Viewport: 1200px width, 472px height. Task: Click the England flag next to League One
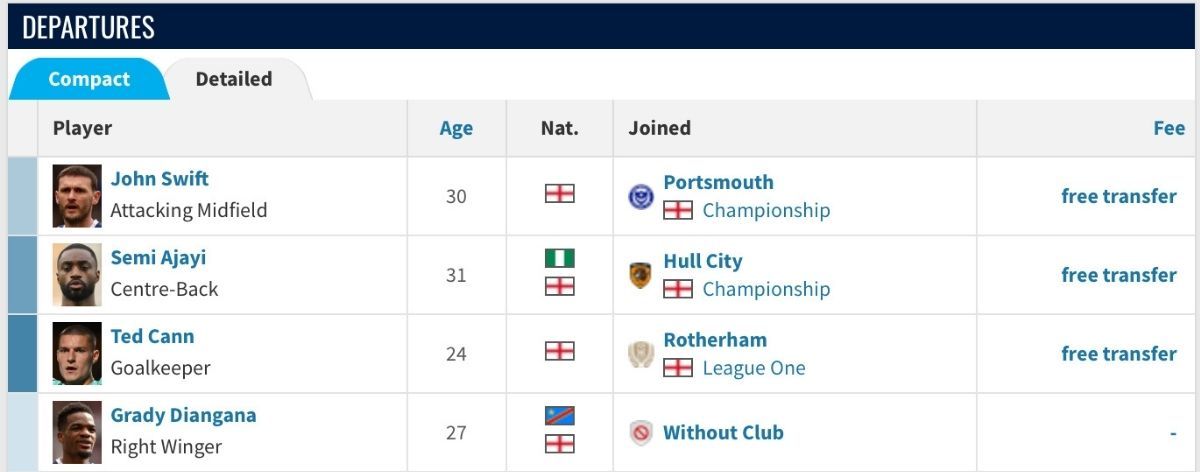678,368
